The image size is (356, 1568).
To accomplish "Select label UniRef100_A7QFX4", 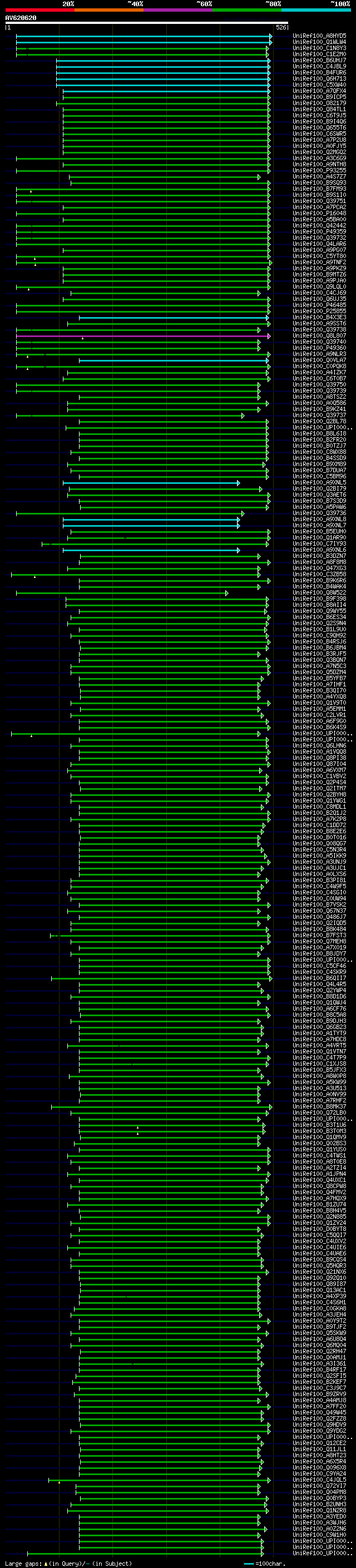I will point(319,91).
